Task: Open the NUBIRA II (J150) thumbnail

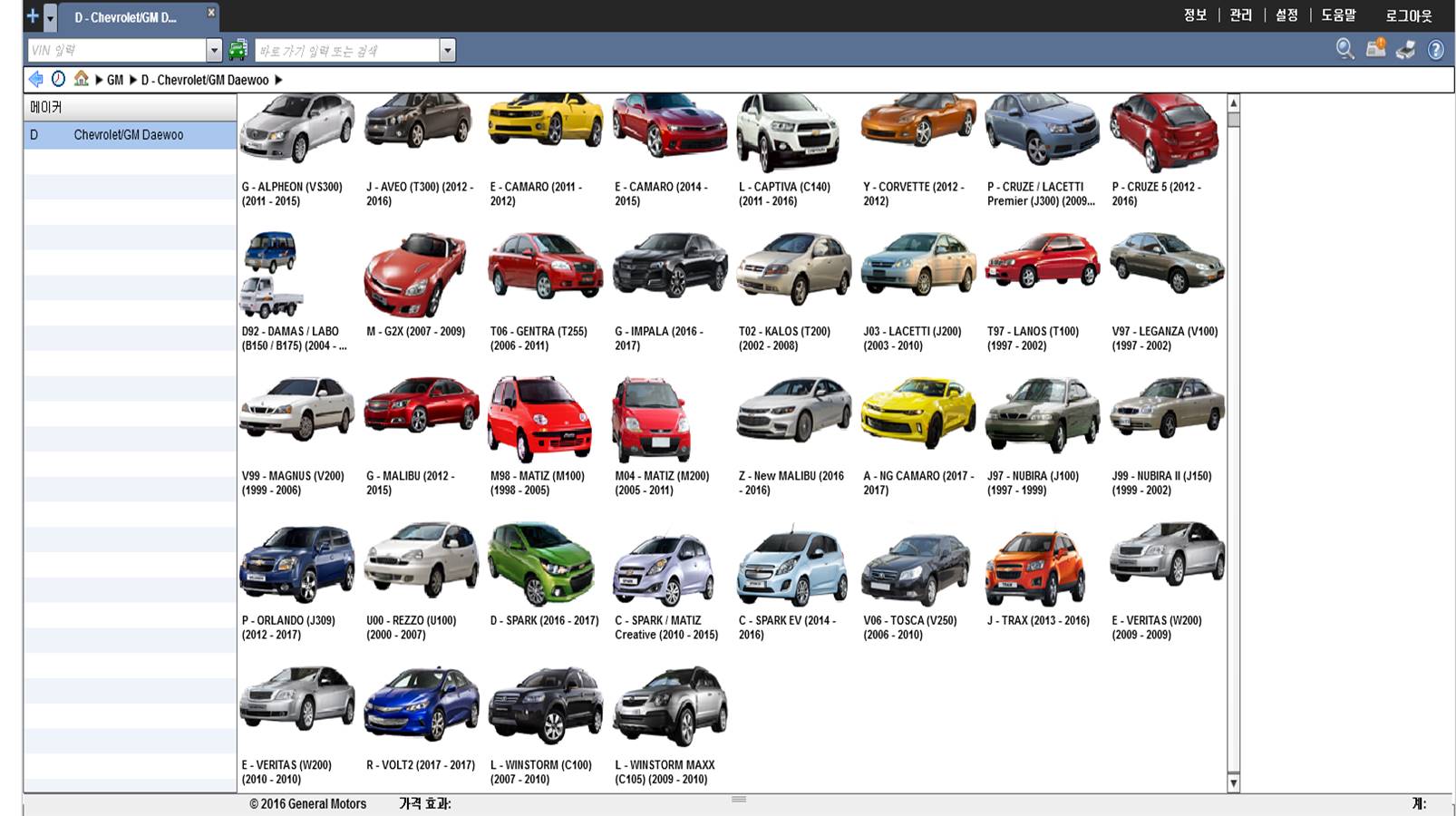Action: coord(1167,408)
